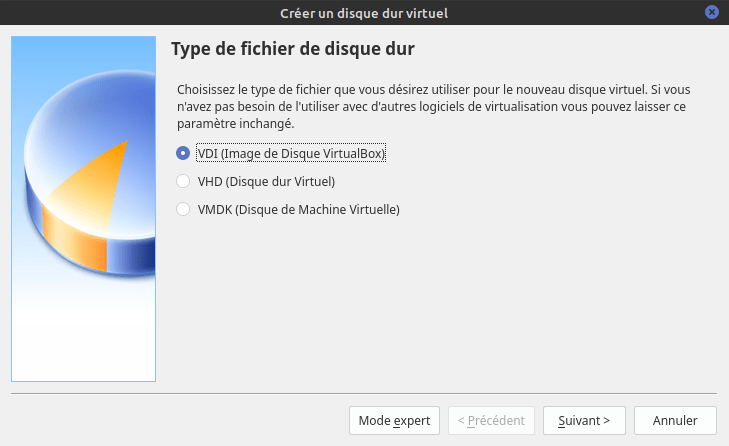Click the Suivant button to continue
The width and height of the screenshot is (729, 446).
[x=584, y=420]
